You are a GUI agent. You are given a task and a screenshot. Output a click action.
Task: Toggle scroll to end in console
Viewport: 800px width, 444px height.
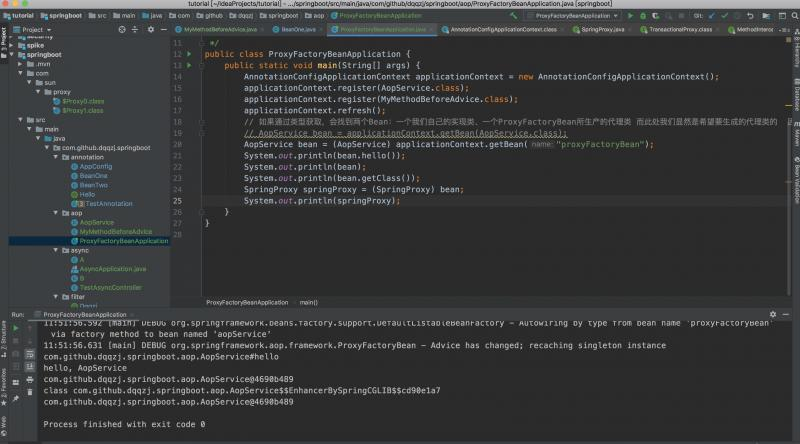[x=30, y=366]
